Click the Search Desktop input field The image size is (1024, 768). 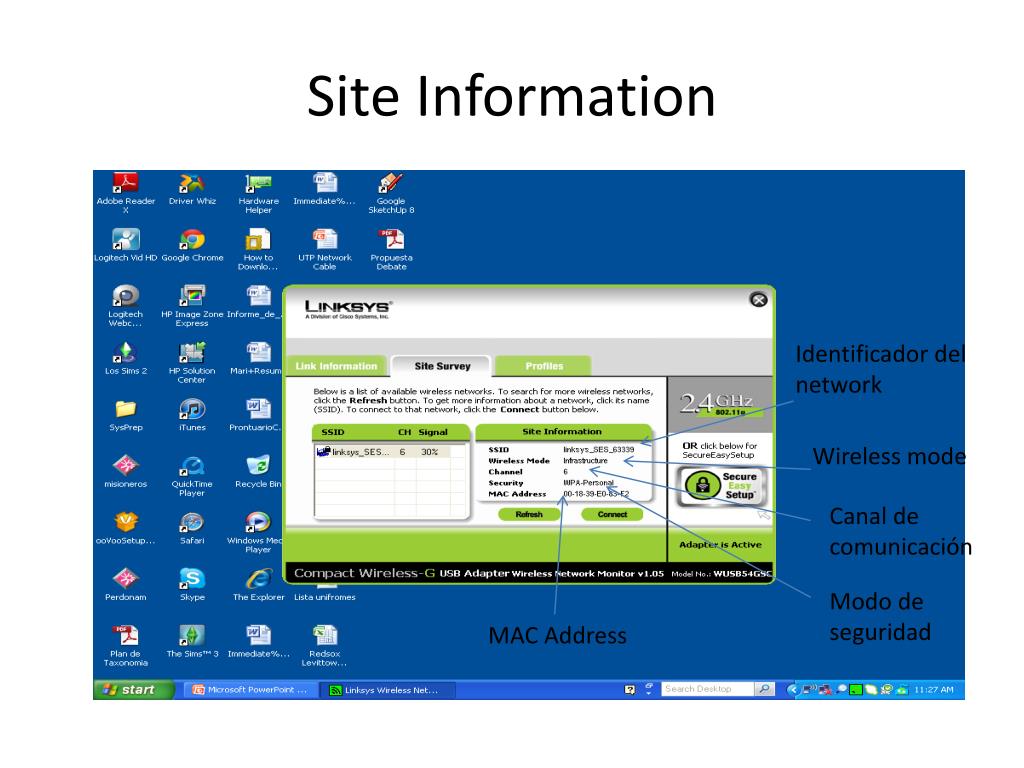tap(707, 689)
